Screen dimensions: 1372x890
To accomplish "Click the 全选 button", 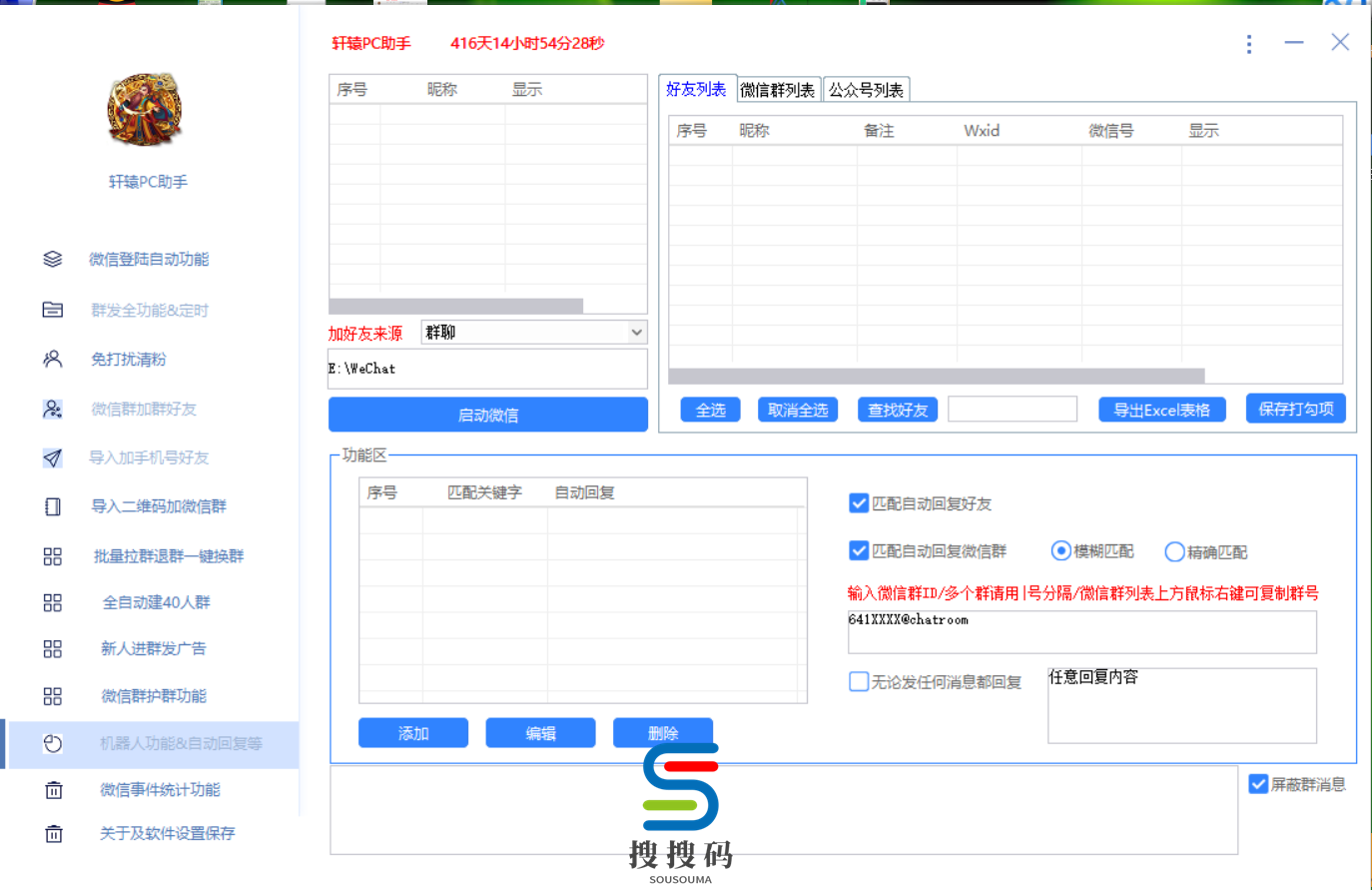I will pos(711,410).
